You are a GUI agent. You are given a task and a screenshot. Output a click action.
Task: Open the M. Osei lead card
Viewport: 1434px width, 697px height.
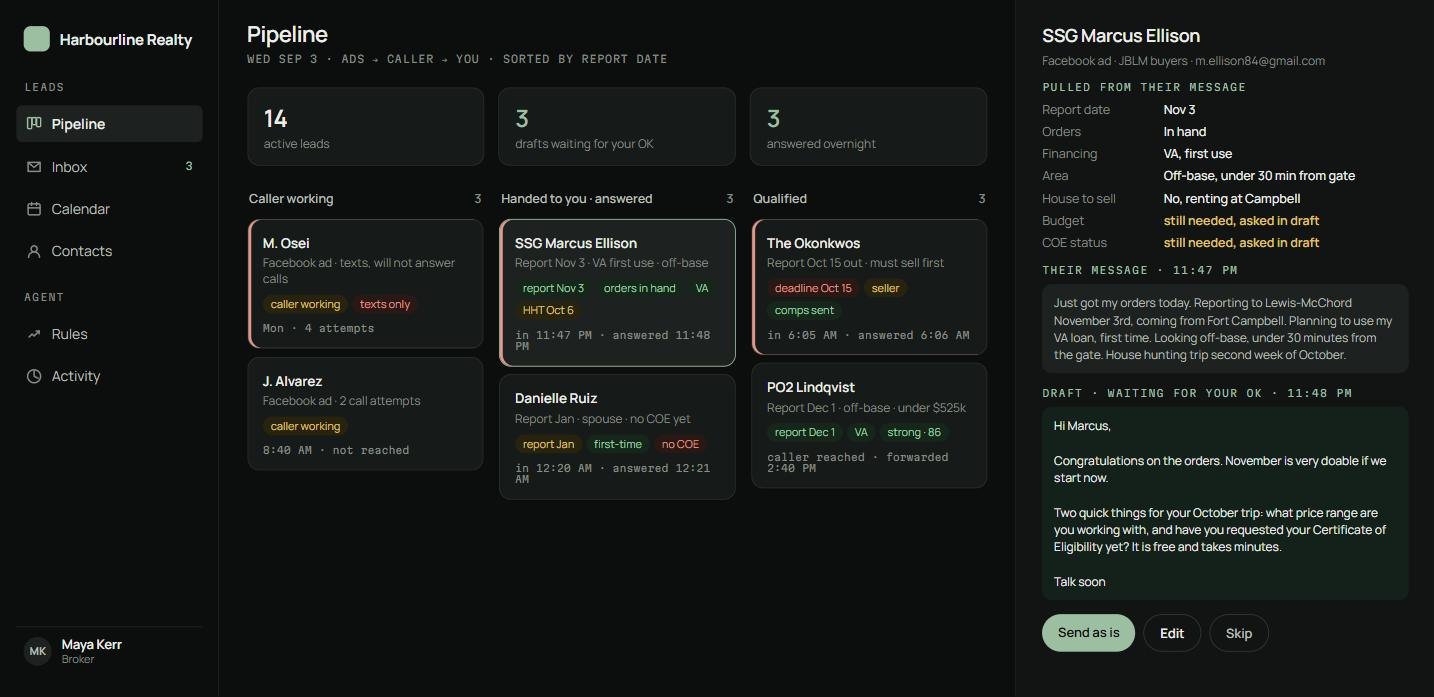pos(366,284)
